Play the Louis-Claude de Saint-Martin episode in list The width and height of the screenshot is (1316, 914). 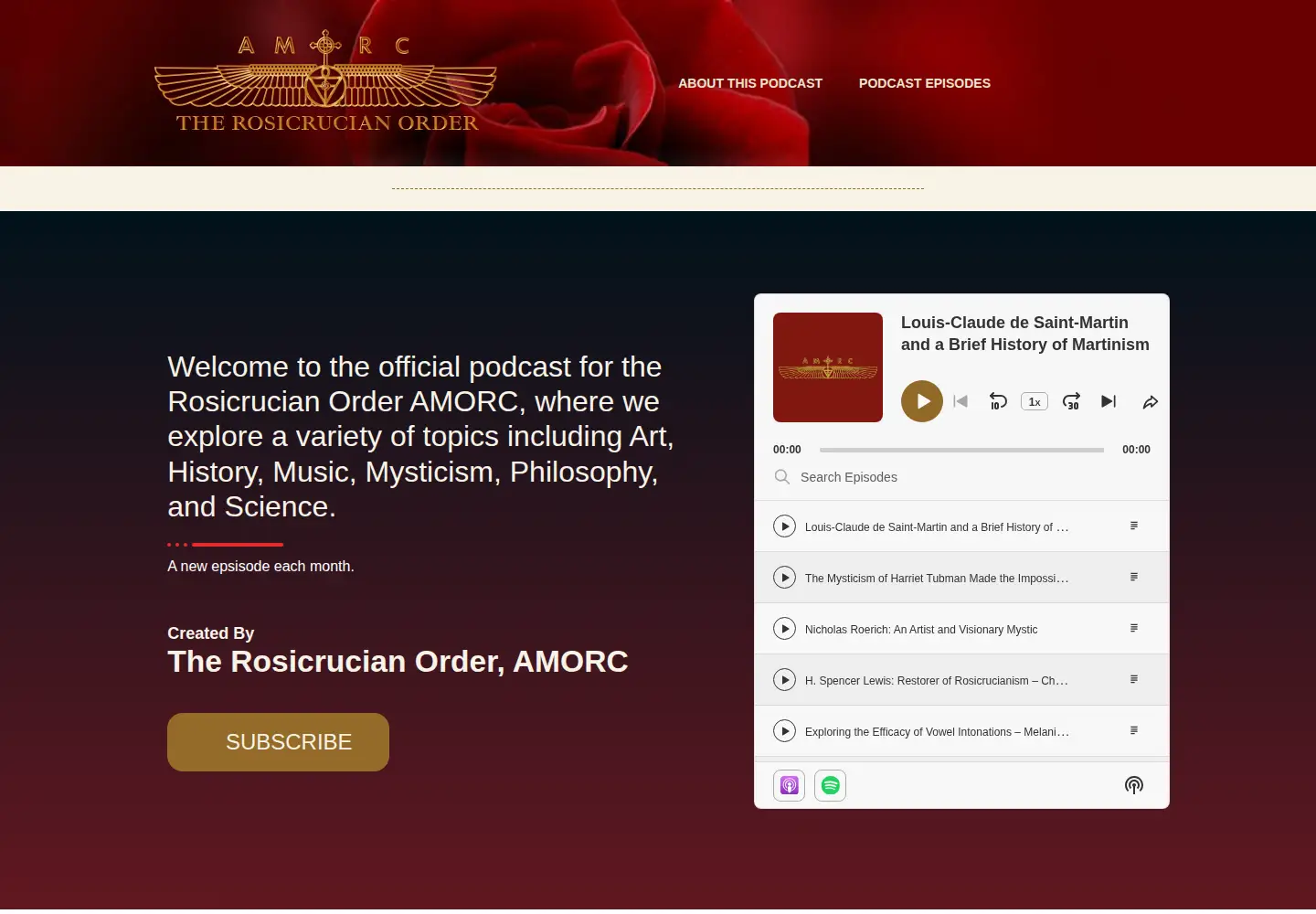point(784,526)
